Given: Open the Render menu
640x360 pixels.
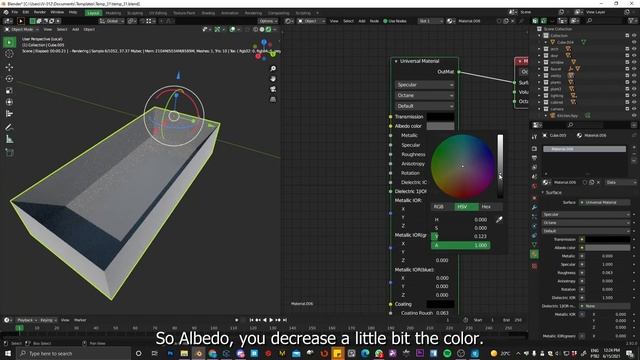Looking at the screenshot, I should pyautogui.click(x=40, y=12).
